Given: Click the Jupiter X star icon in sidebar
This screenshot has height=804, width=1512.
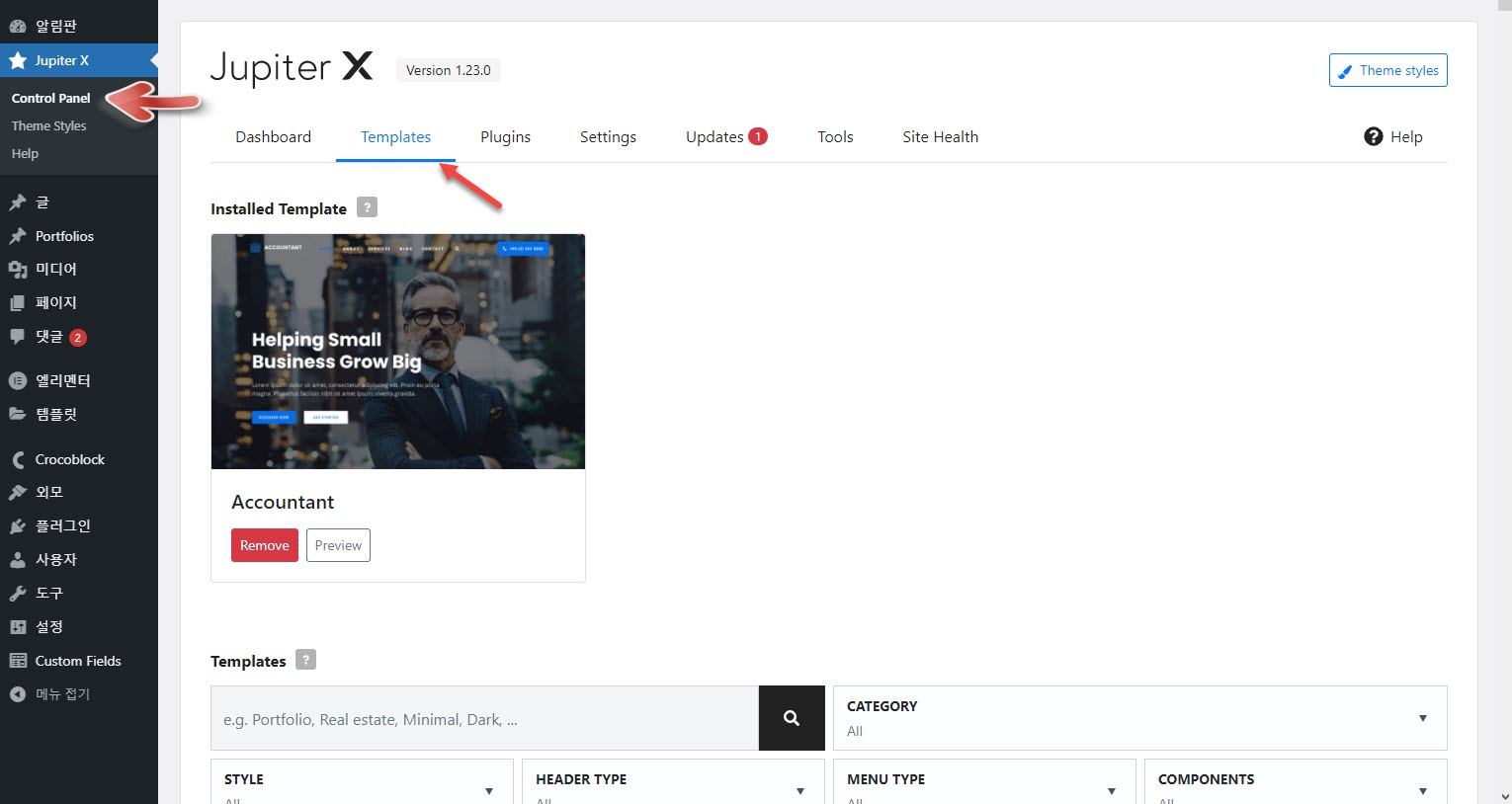Looking at the screenshot, I should coord(18,60).
